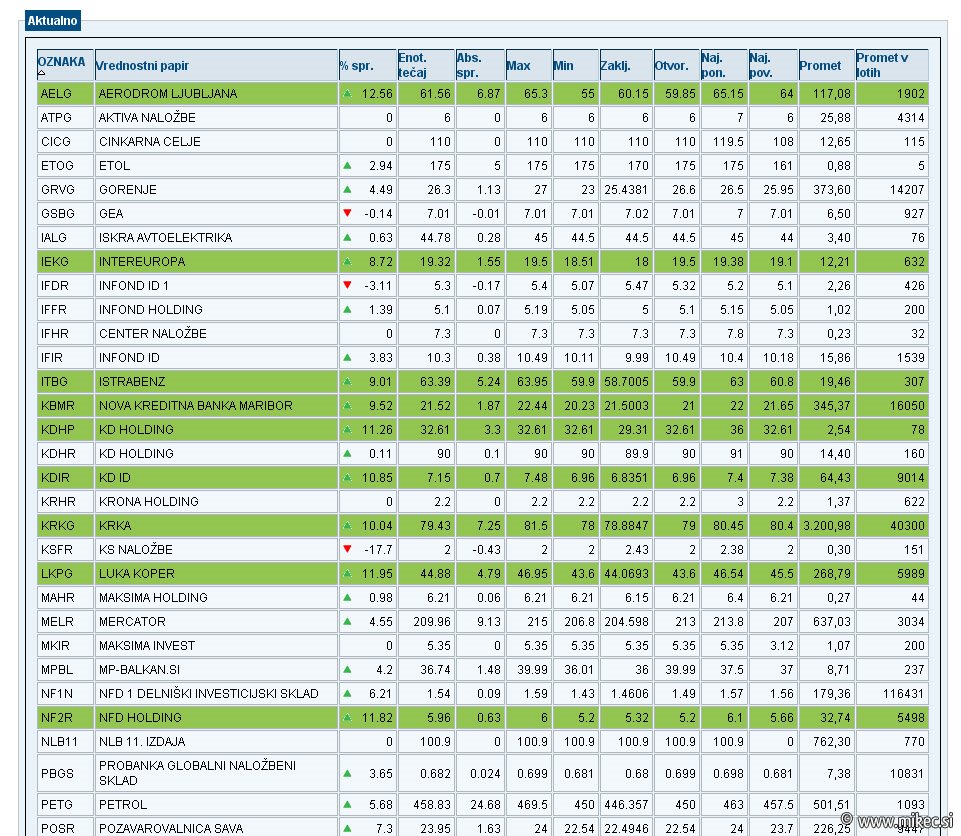Select PETROL security name
961x836 pixels.
(x=123, y=804)
